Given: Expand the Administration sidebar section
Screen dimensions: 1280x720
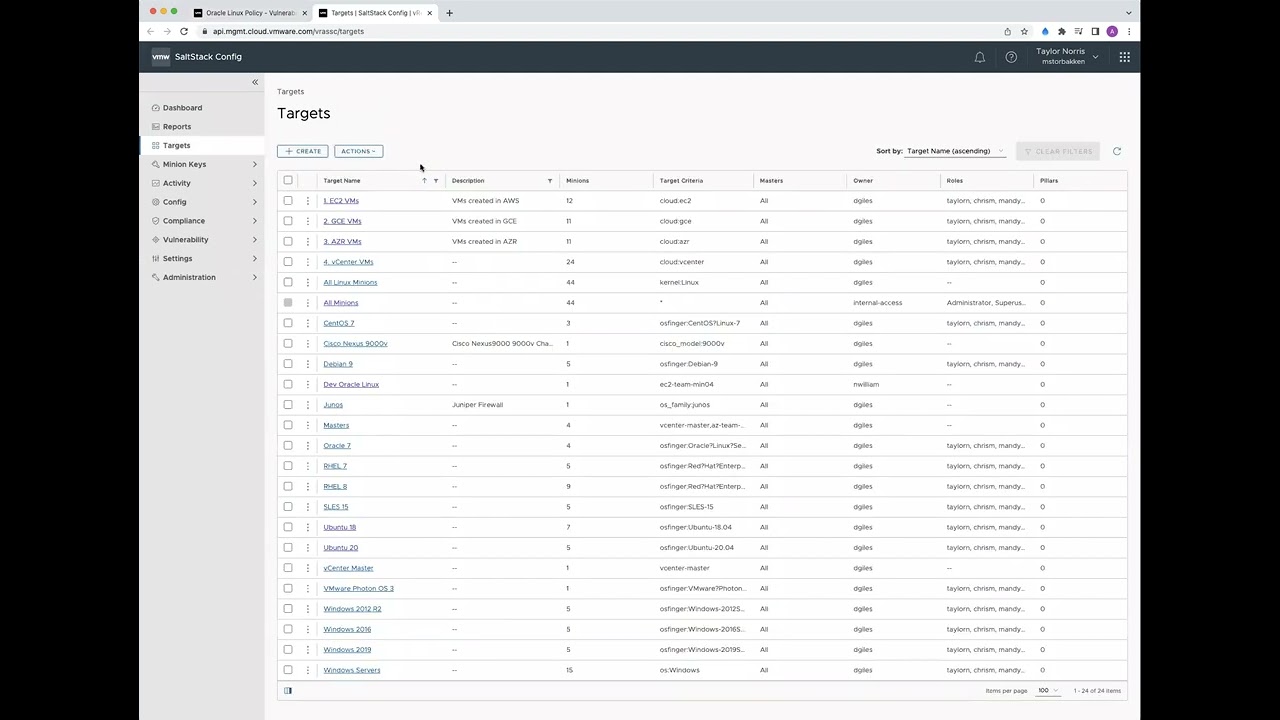Looking at the screenshot, I should click(254, 277).
